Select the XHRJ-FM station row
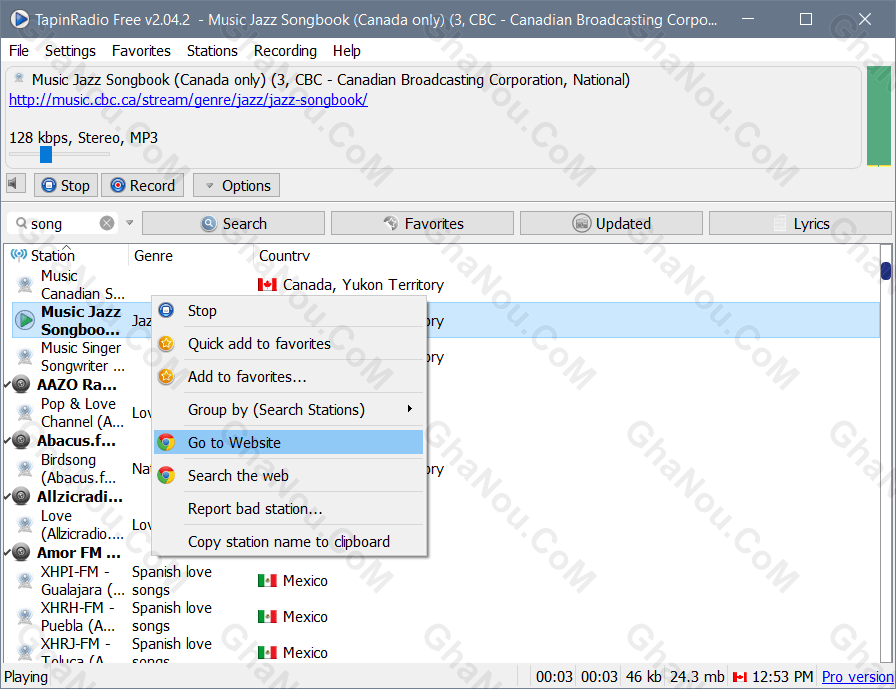Image resolution: width=896 pixels, height=689 pixels. point(446,651)
